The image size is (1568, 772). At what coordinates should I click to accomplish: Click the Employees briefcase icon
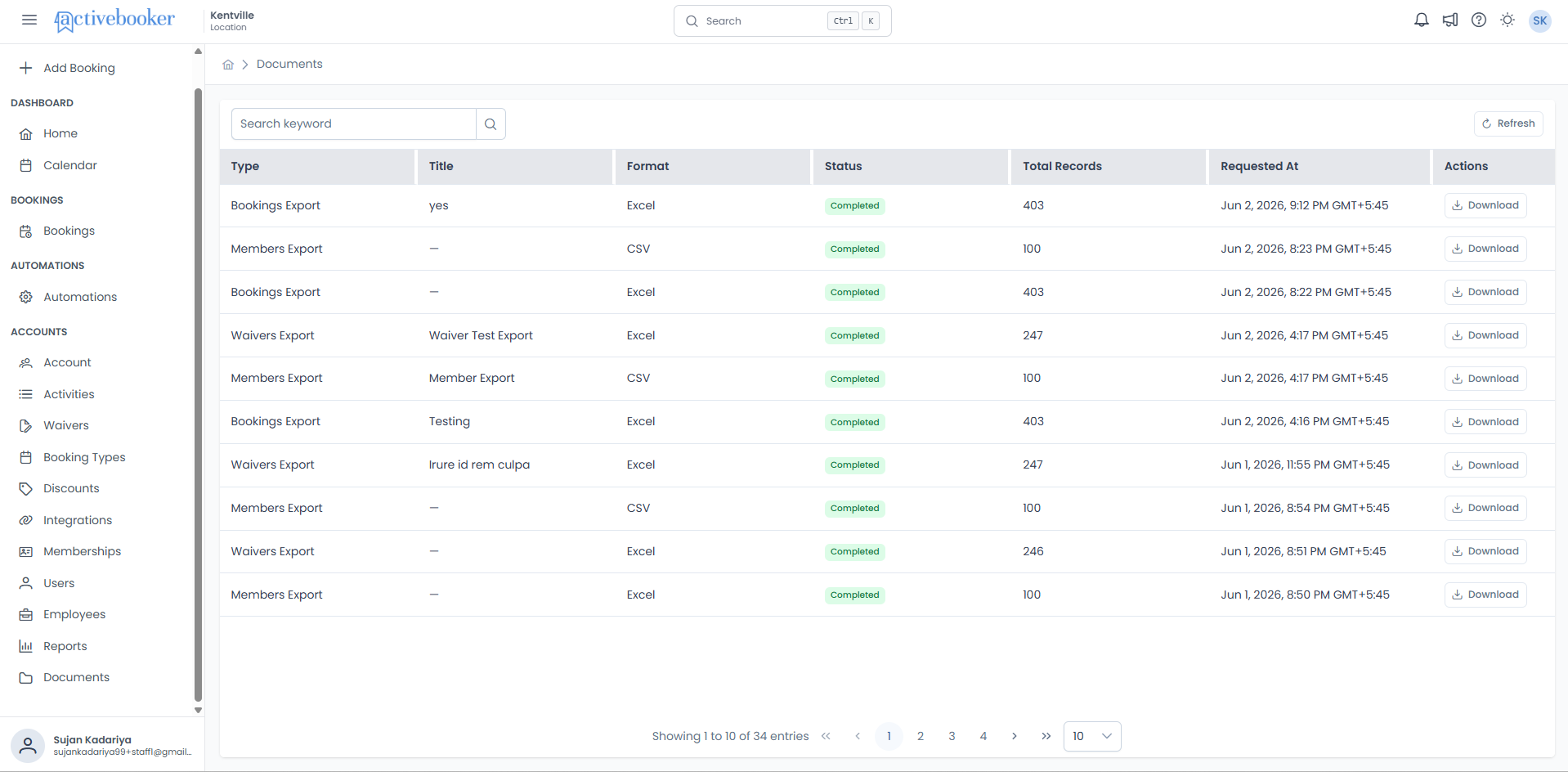(26, 615)
